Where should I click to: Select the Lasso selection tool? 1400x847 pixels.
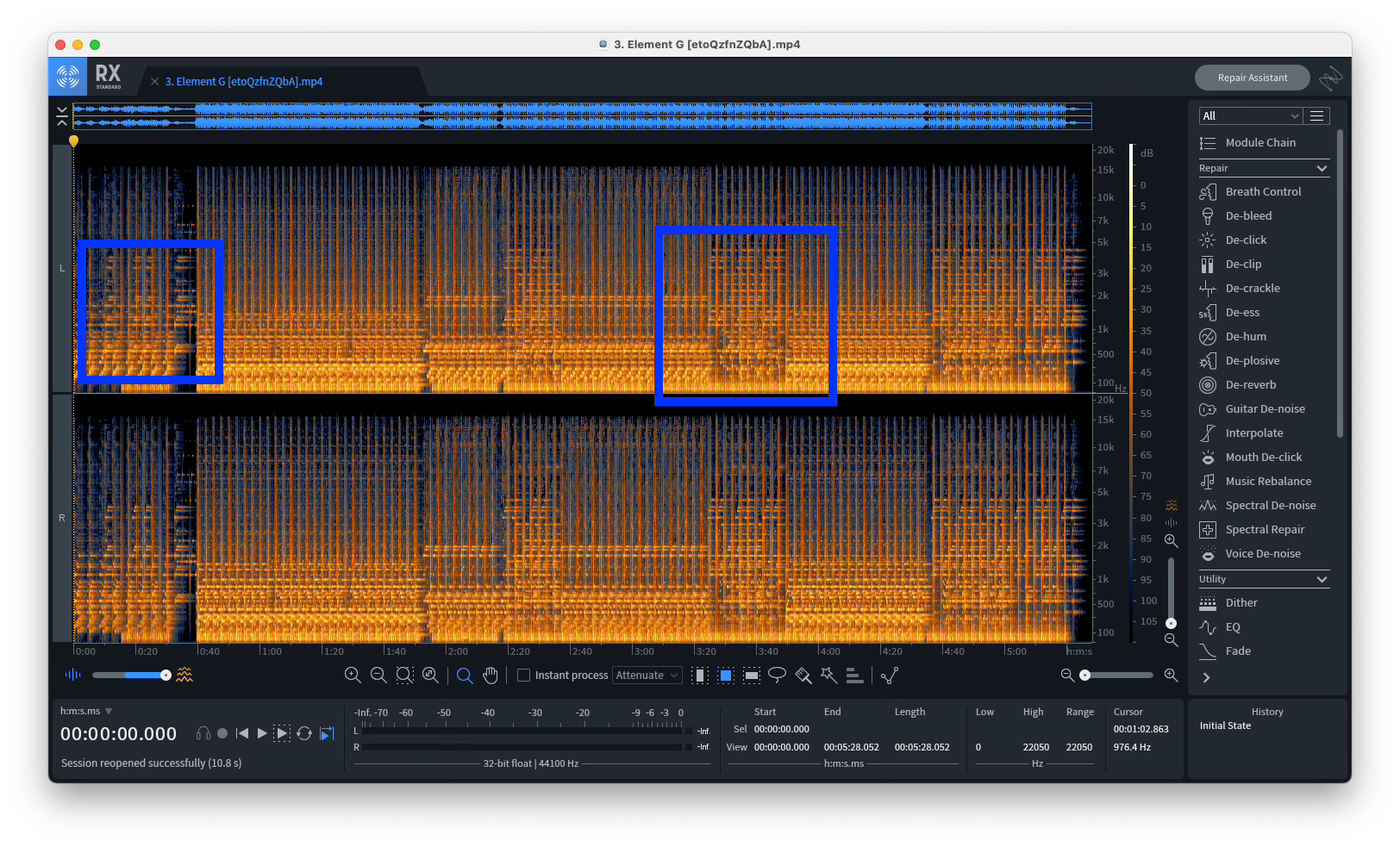(x=777, y=676)
